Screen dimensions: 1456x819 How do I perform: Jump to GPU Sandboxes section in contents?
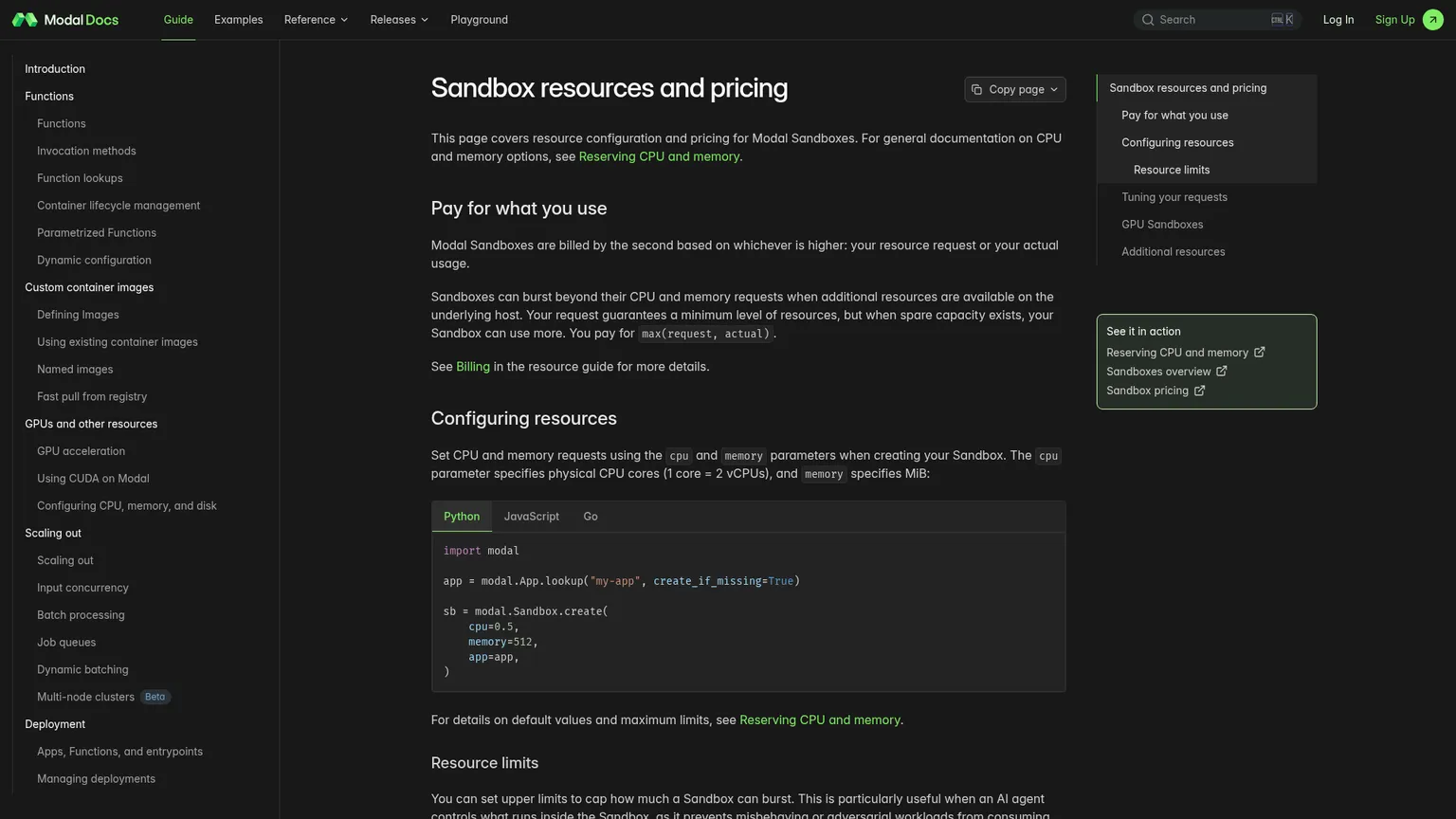pyautogui.click(x=1162, y=225)
